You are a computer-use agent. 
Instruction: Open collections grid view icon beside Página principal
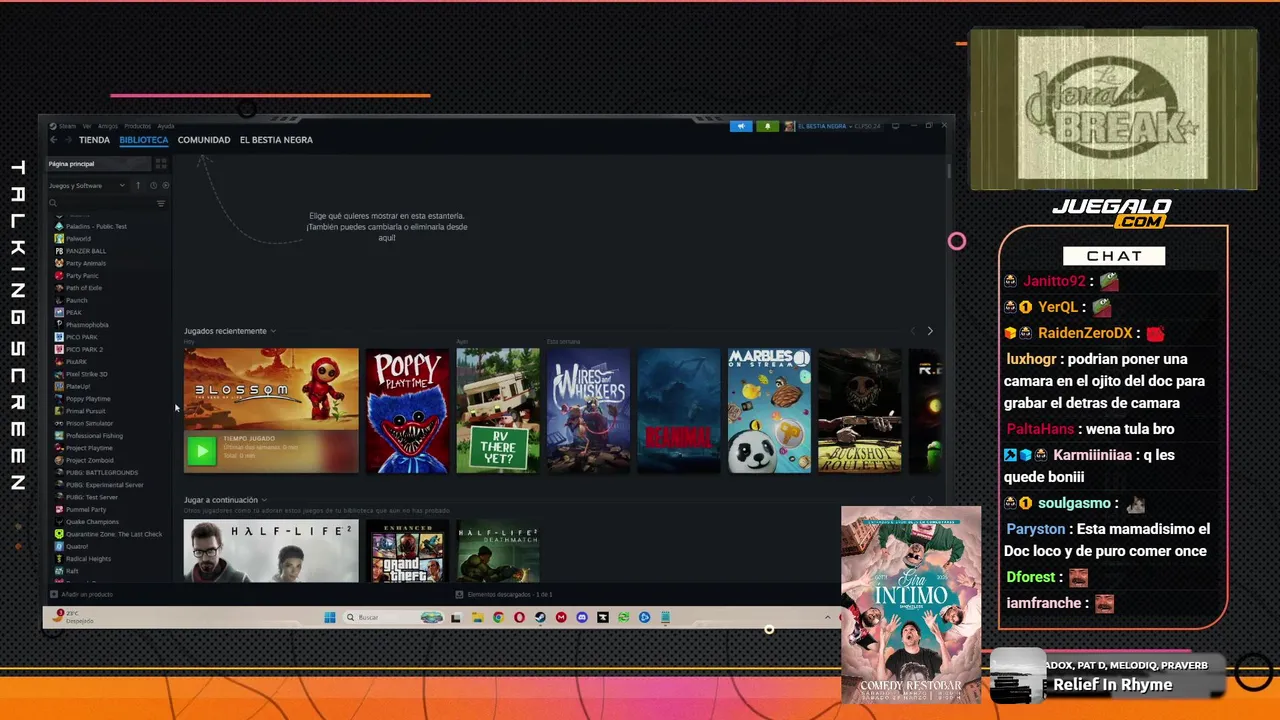pyautogui.click(x=161, y=164)
